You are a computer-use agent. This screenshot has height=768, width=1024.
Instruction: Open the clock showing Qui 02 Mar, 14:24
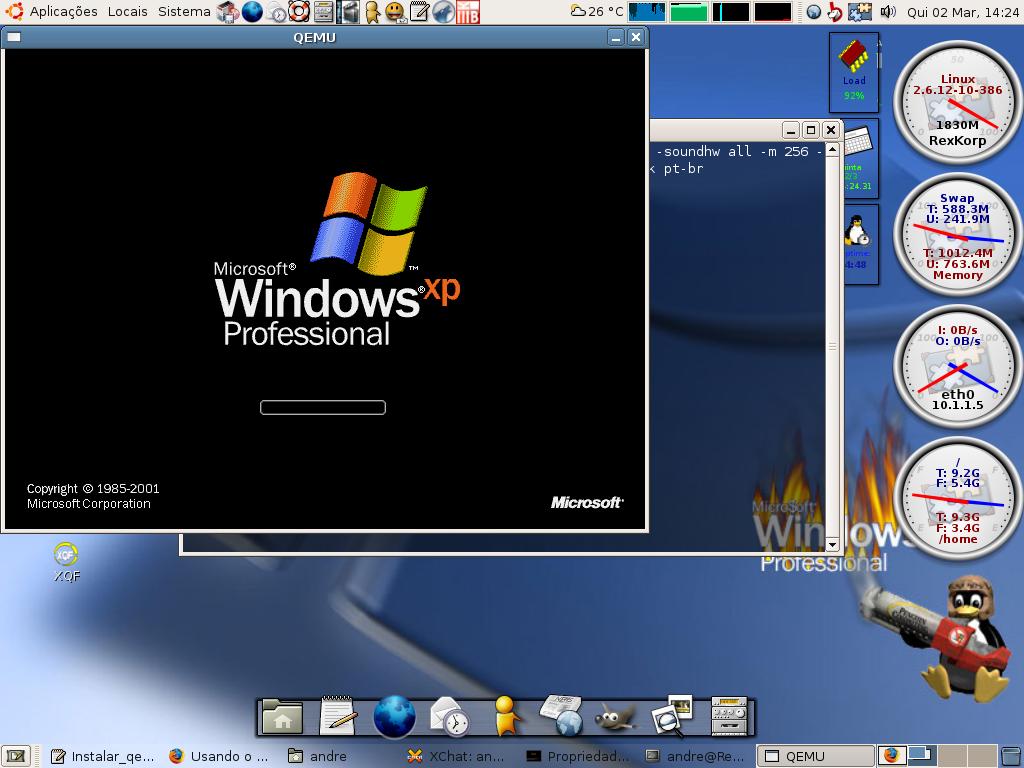(962, 11)
